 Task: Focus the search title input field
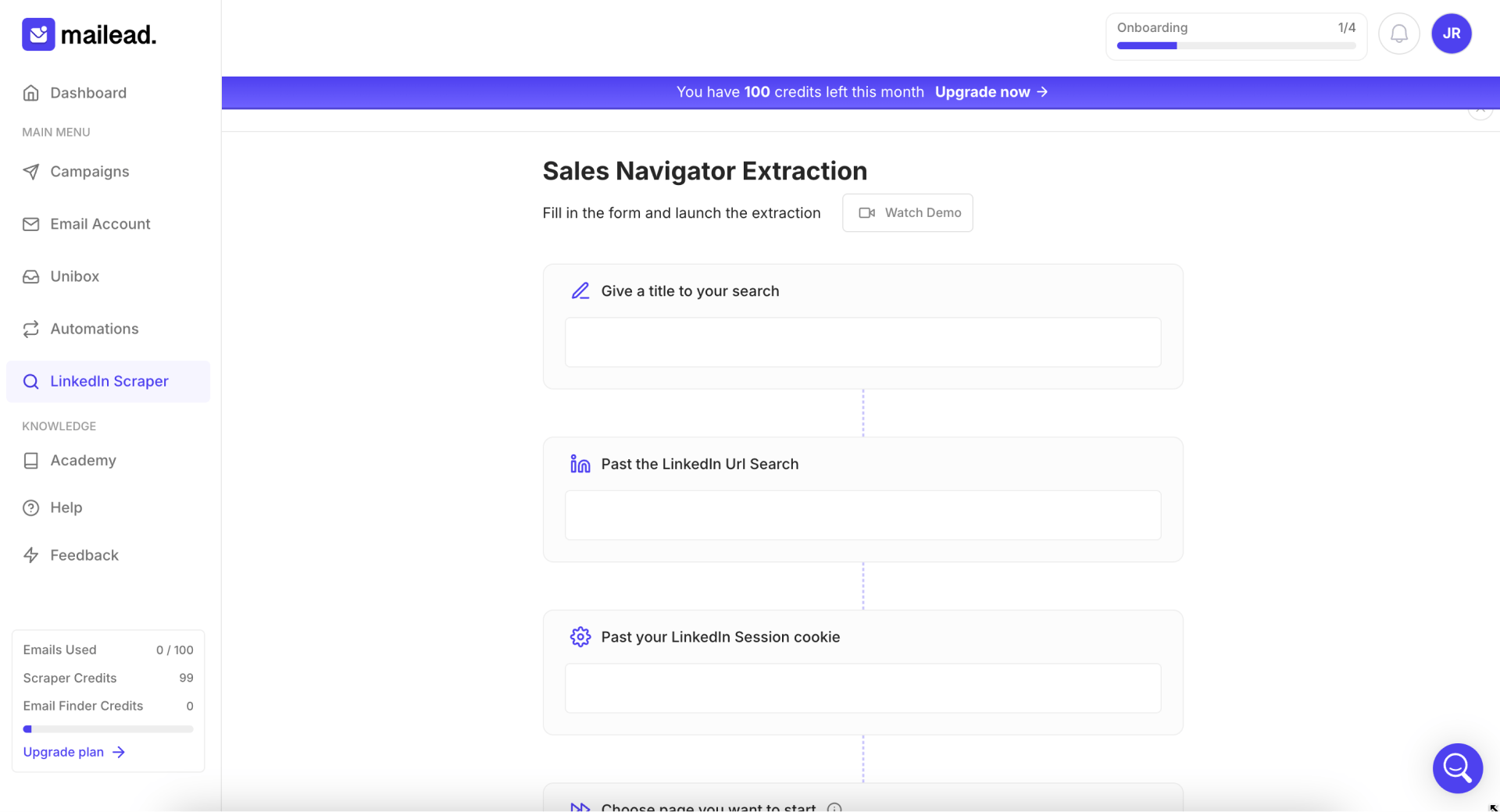coord(862,342)
